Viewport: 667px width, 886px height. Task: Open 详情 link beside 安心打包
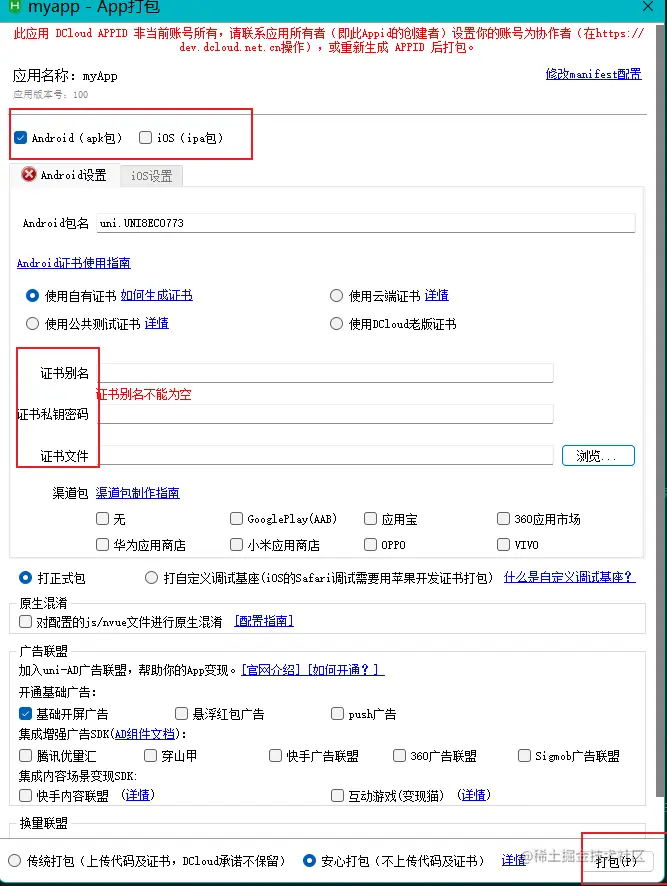513,861
